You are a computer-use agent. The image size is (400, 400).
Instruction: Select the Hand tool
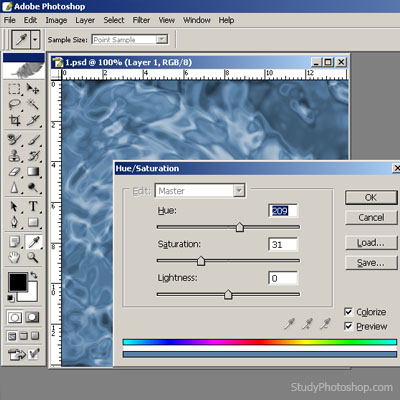(14, 257)
